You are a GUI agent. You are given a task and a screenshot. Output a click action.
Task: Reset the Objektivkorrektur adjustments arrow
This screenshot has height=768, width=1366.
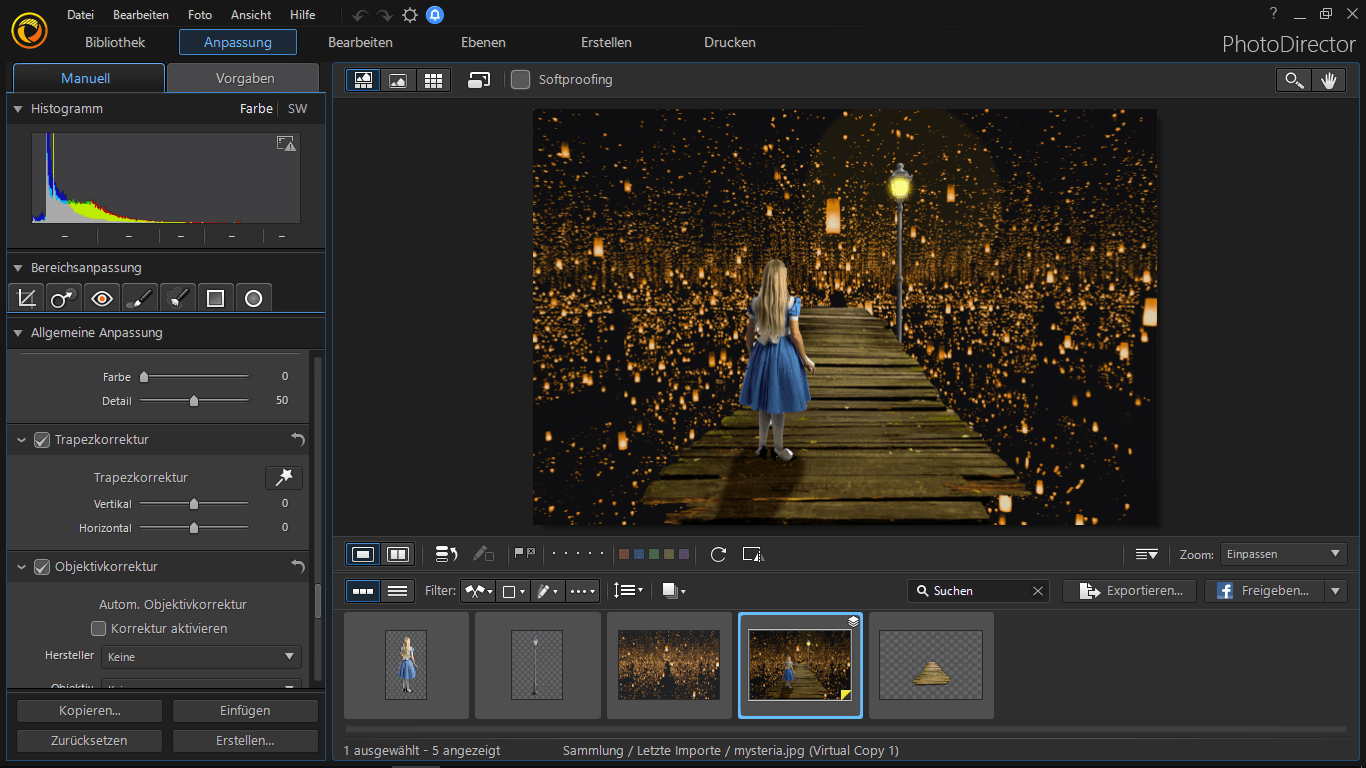(297, 567)
